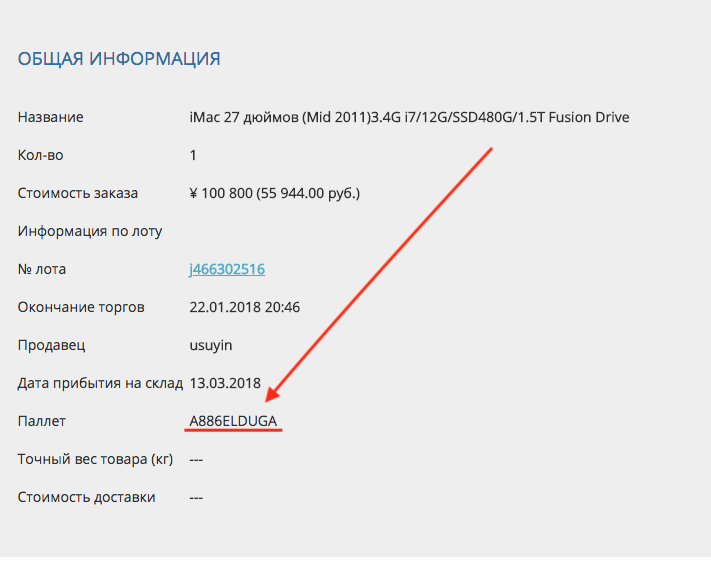Click the ОБЩАЯ ИНФОРМАЦИЯ section heading

click(x=119, y=59)
